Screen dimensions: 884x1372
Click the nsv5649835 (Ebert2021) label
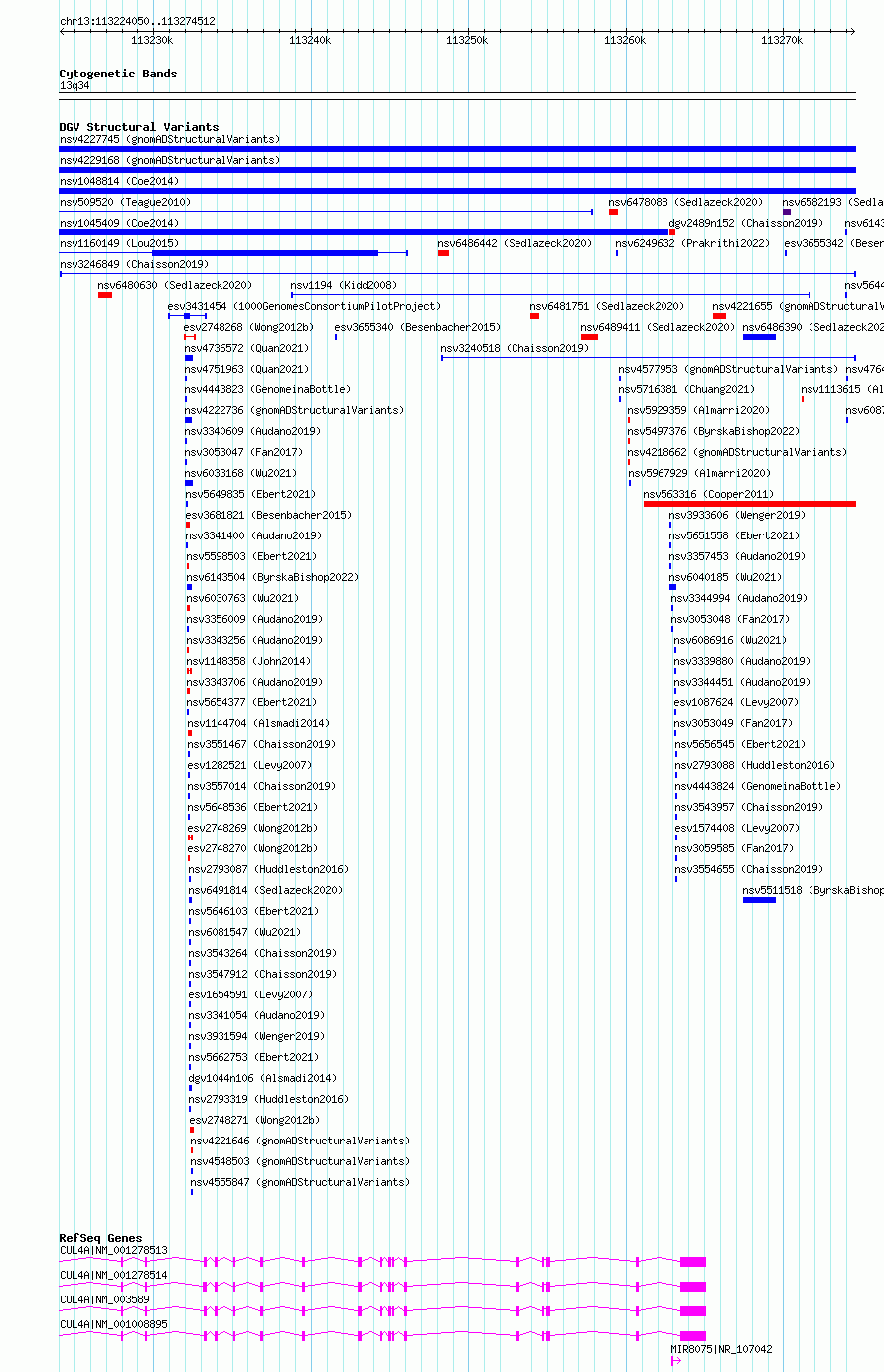point(250,494)
